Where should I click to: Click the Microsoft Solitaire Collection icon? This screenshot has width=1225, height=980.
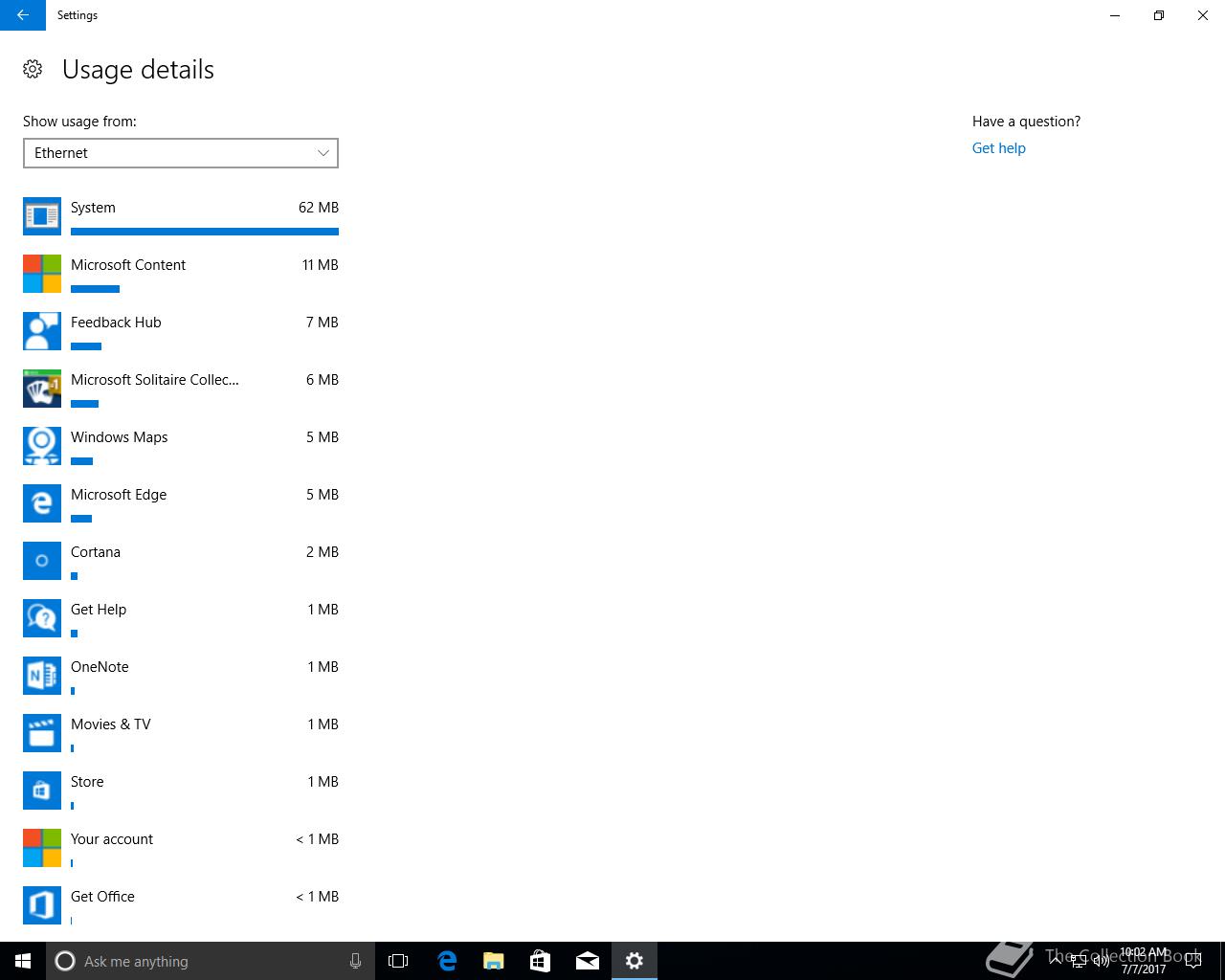click(x=42, y=389)
